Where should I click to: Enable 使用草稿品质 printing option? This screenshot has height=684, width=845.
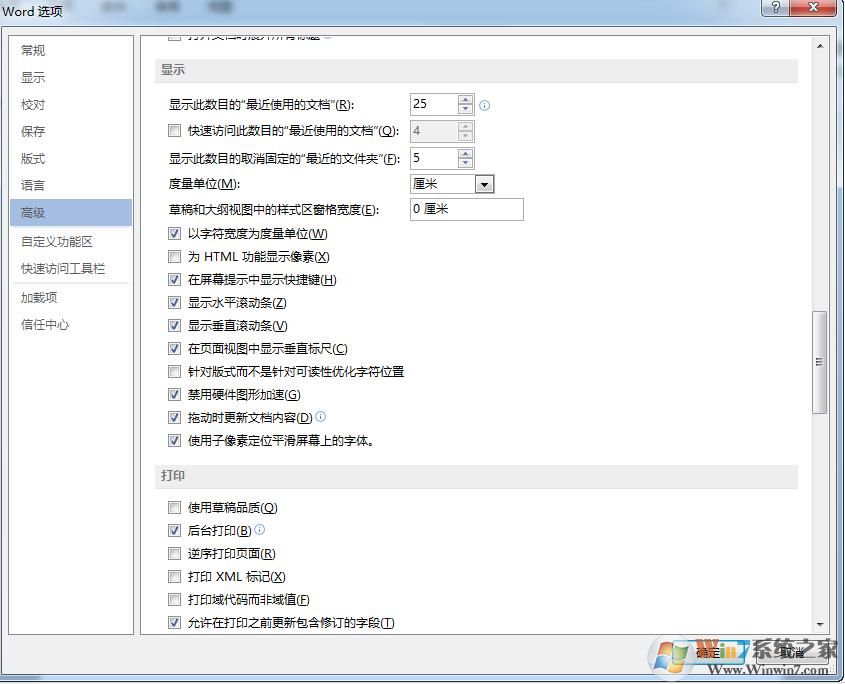[x=174, y=507]
